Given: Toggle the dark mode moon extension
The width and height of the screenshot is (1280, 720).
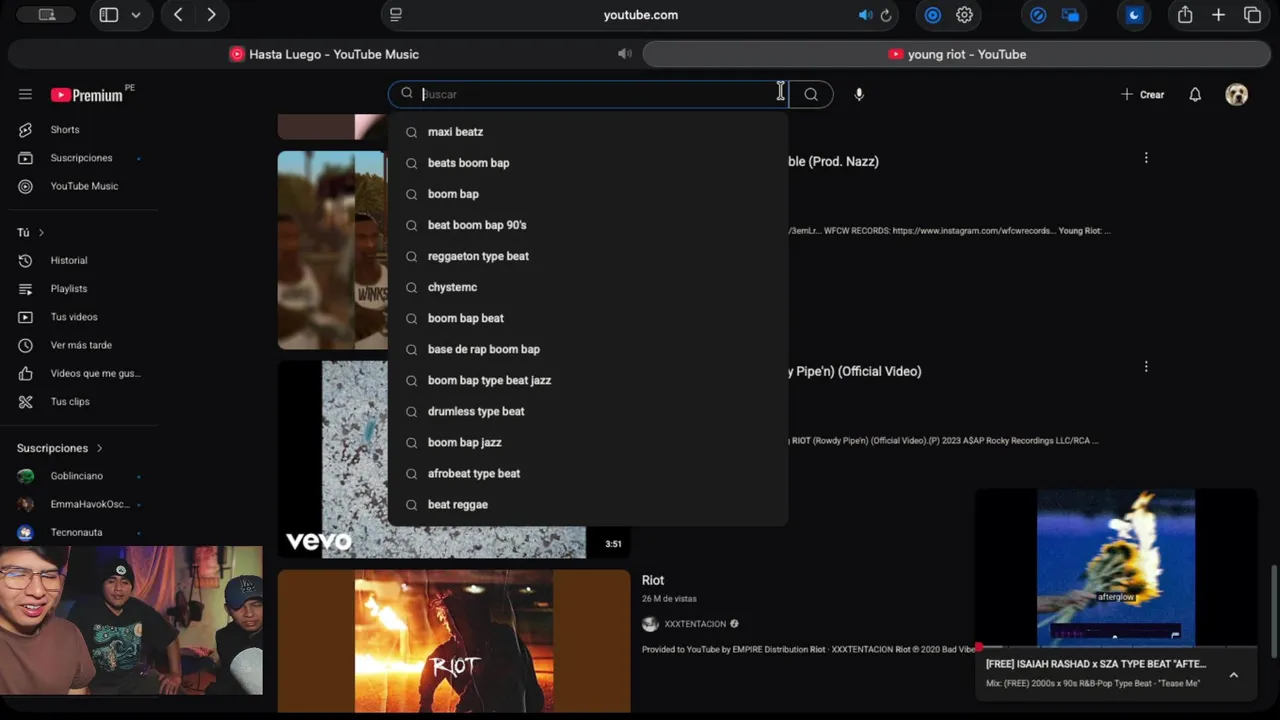Looking at the screenshot, I should [1134, 15].
